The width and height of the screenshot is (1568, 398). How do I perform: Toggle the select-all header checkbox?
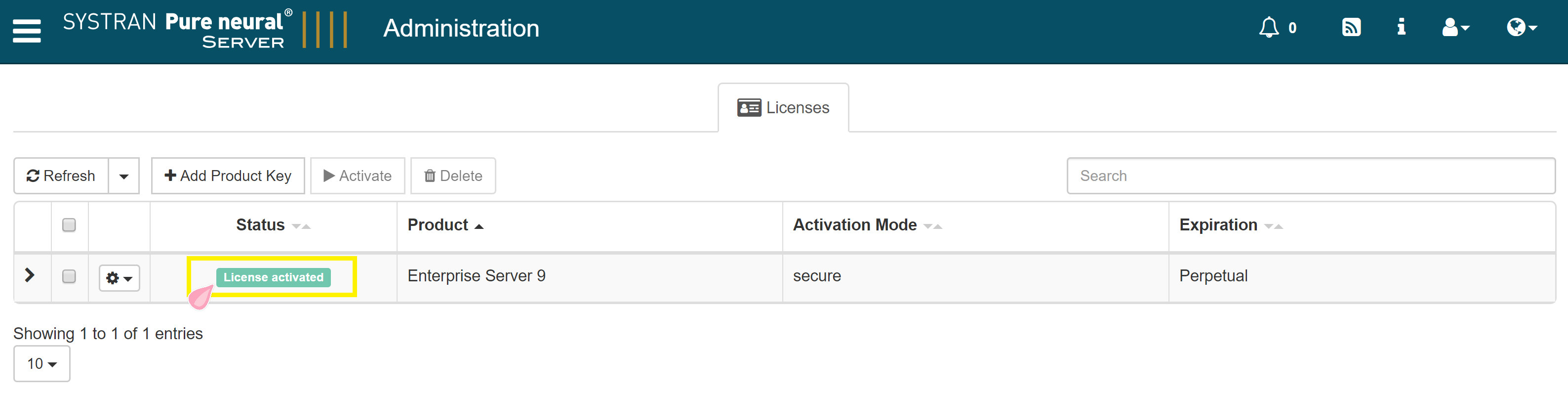coord(70,225)
